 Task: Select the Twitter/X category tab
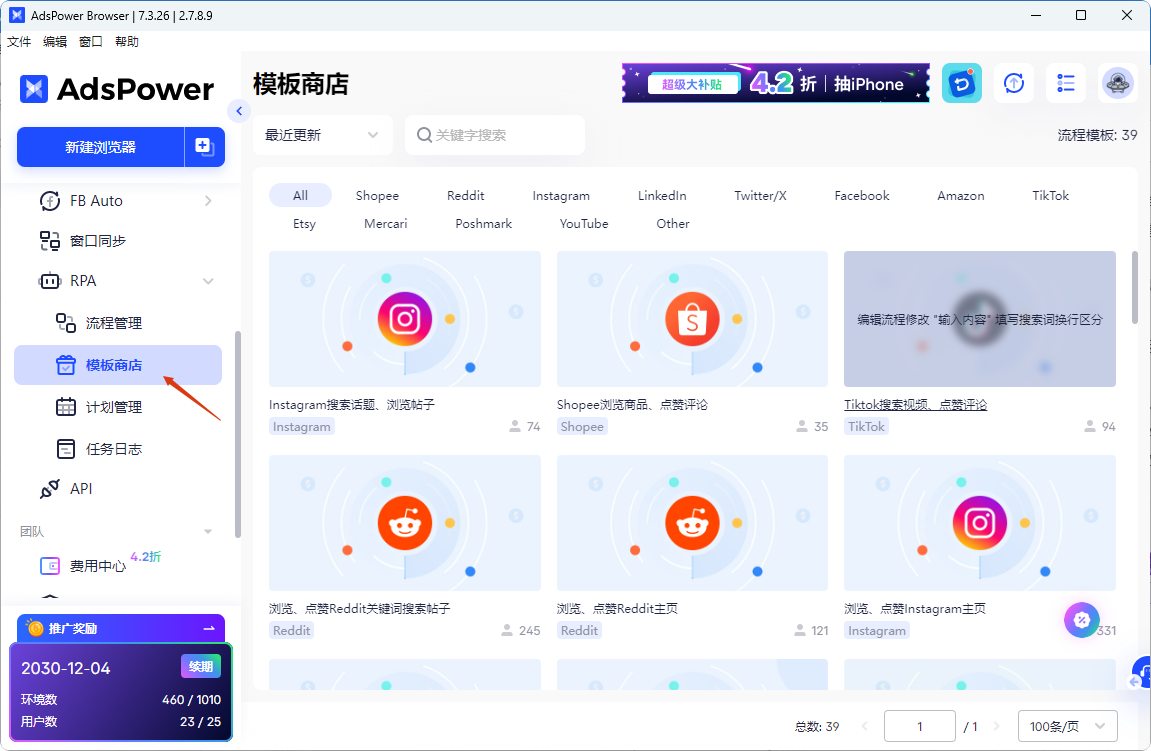click(x=760, y=195)
